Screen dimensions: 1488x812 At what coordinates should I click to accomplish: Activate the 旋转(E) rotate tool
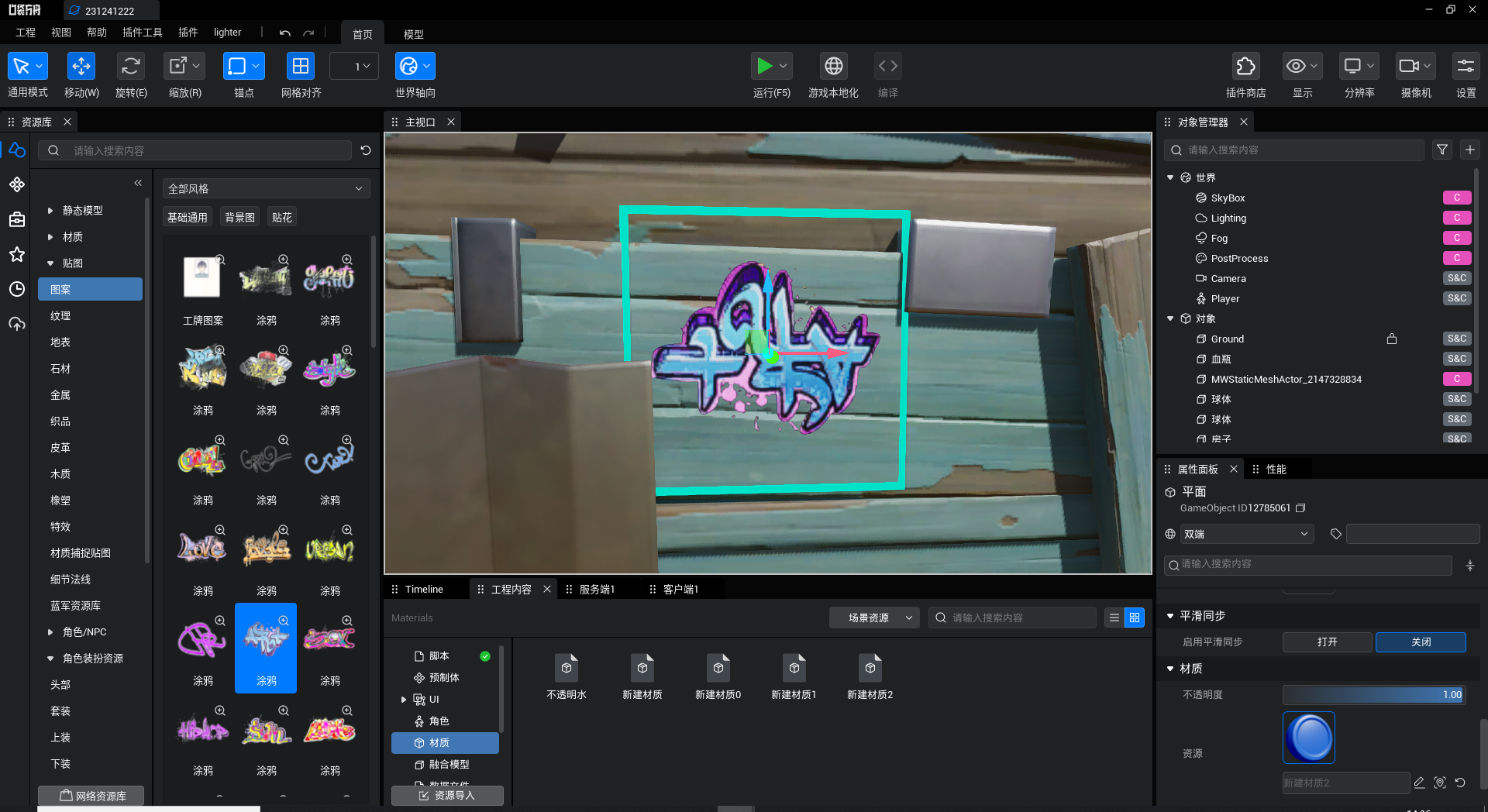(x=131, y=67)
